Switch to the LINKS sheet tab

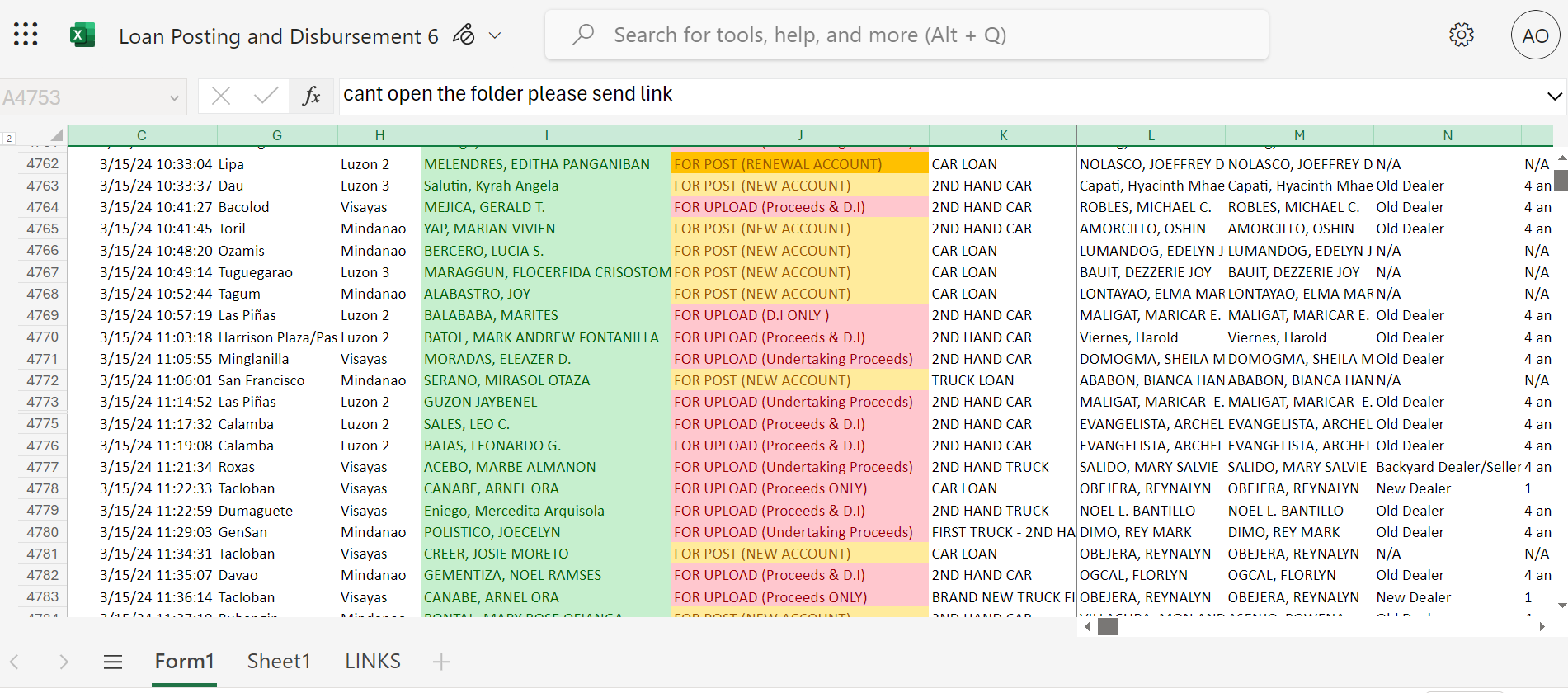pos(373,662)
